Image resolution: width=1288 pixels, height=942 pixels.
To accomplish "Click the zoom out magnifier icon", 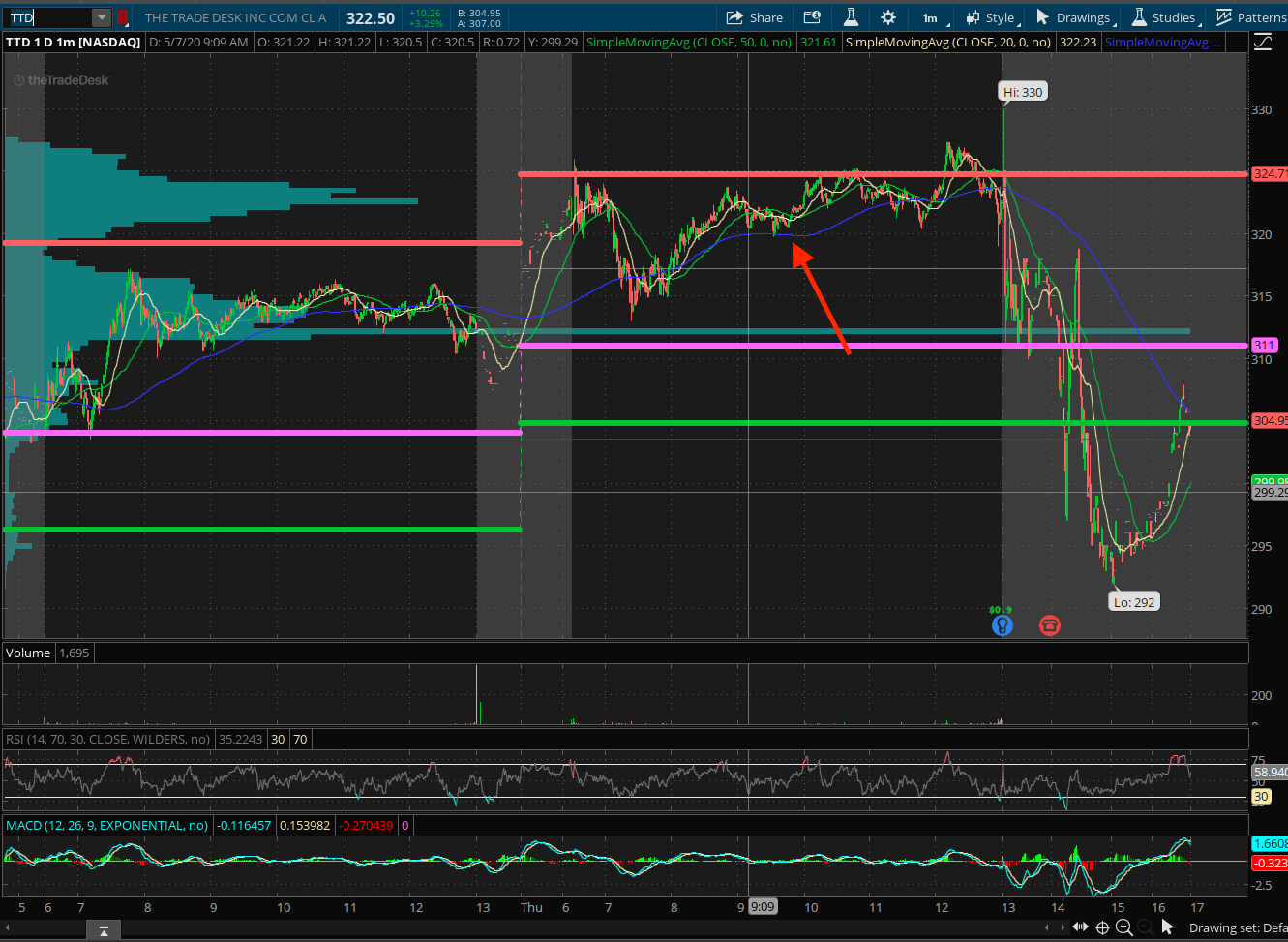I will coord(1145,927).
